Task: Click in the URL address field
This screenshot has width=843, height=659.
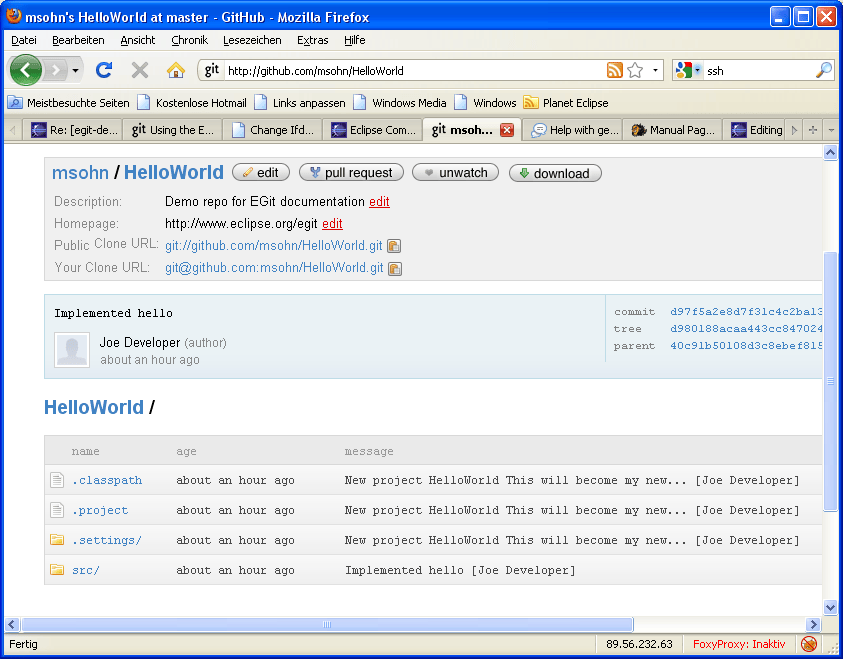Action: pyautogui.click(x=414, y=70)
